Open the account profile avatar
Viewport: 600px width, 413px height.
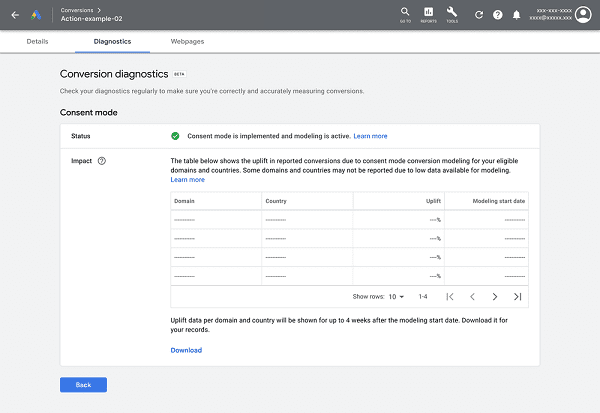(583, 15)
